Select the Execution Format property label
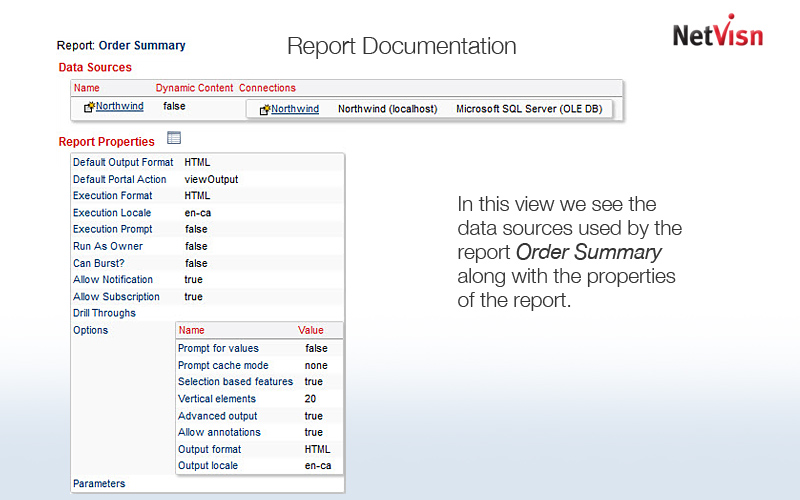800x500 pixels. pyautogui.click(x=113, y=196)
